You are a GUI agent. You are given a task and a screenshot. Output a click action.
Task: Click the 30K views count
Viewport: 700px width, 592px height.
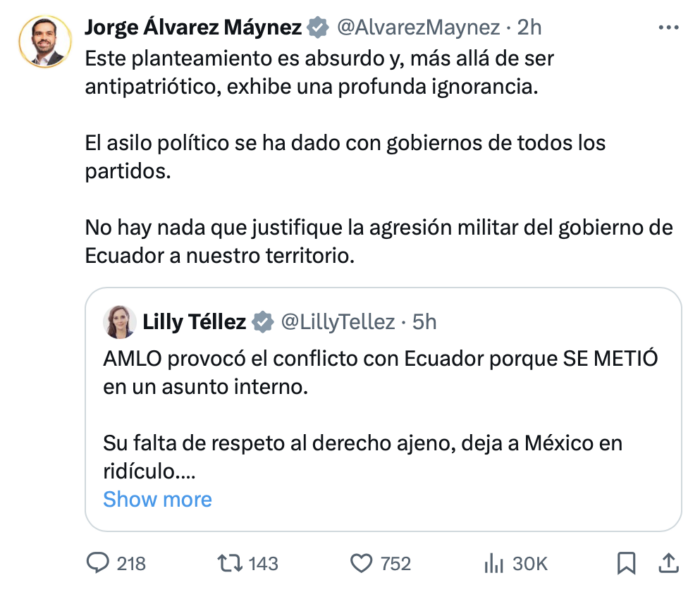(x=530, y=563)
